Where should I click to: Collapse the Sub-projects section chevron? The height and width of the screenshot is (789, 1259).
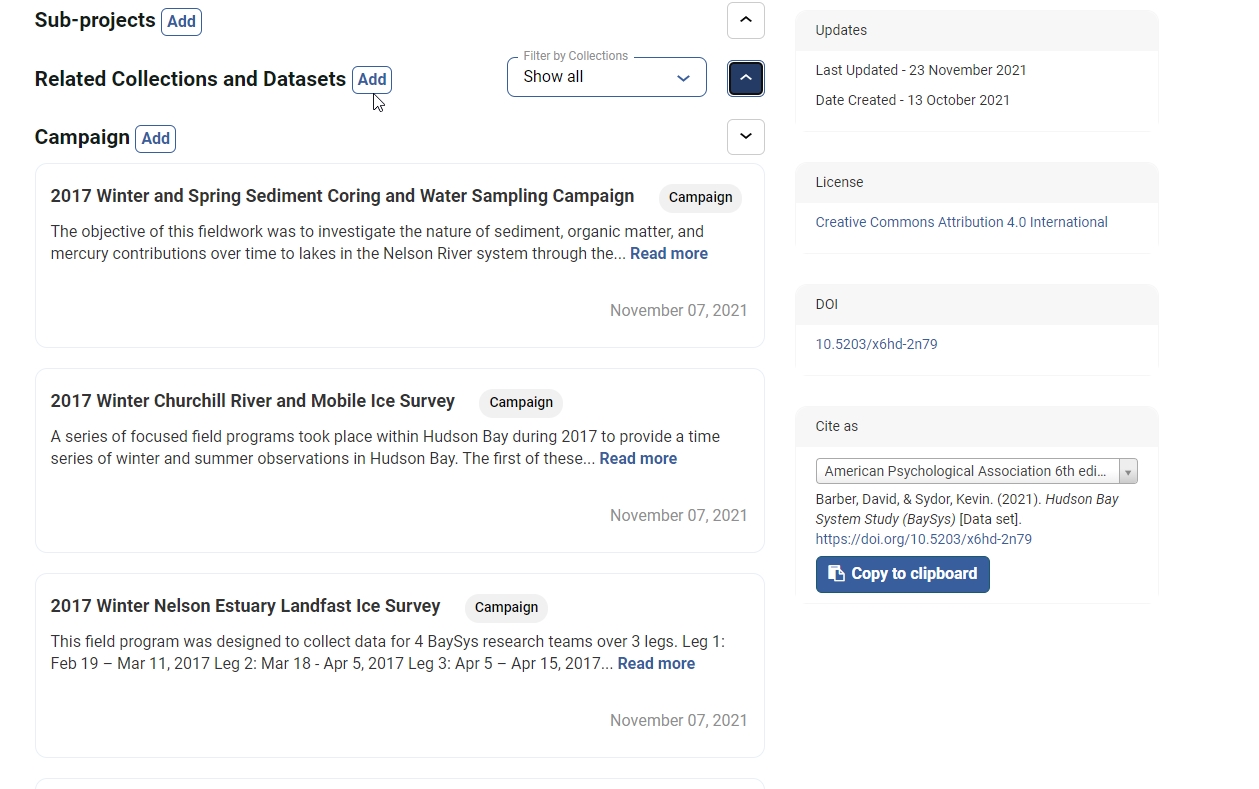[745, 20]
